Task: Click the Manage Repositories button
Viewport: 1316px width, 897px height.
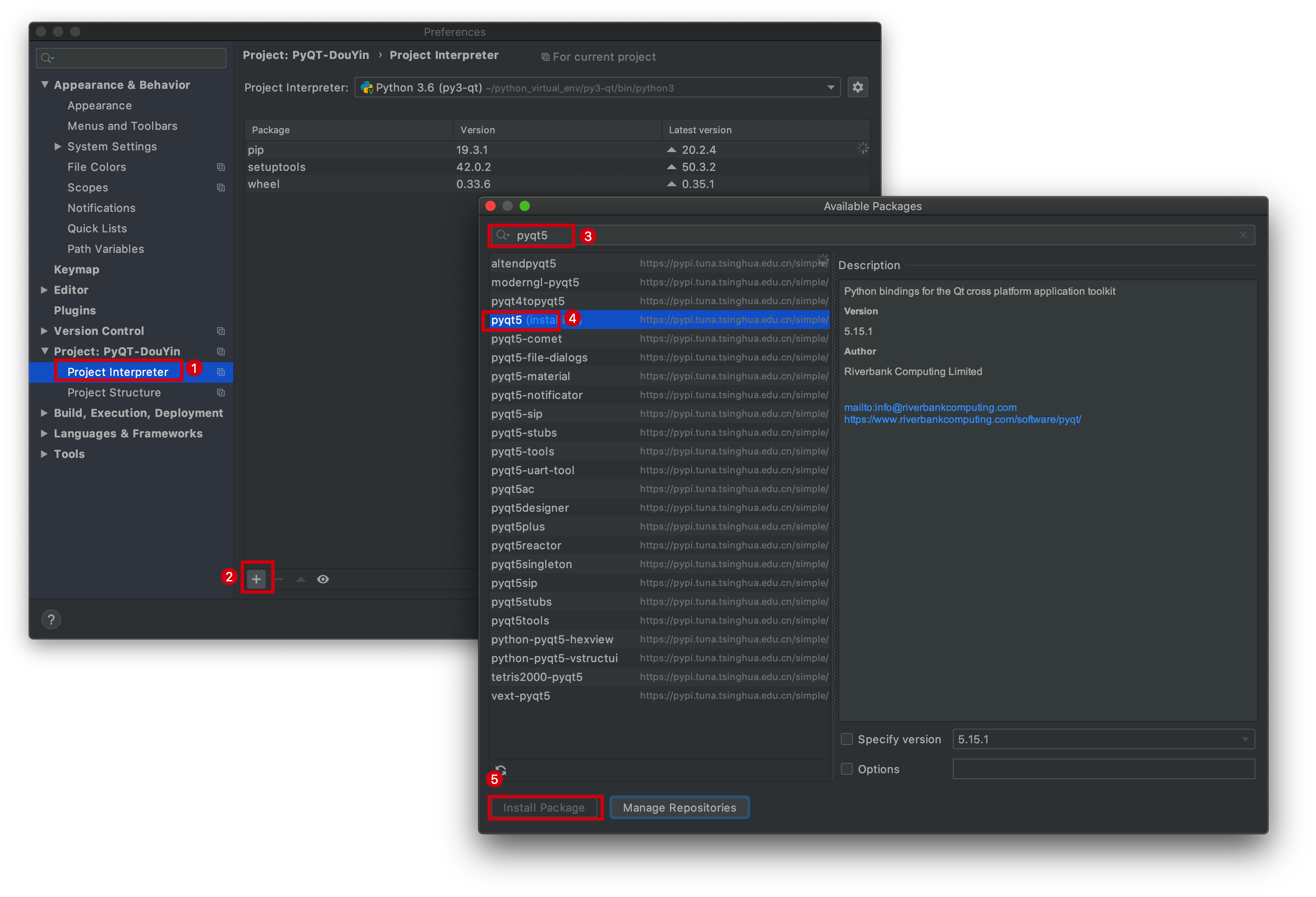Action: tap(679, 808)
